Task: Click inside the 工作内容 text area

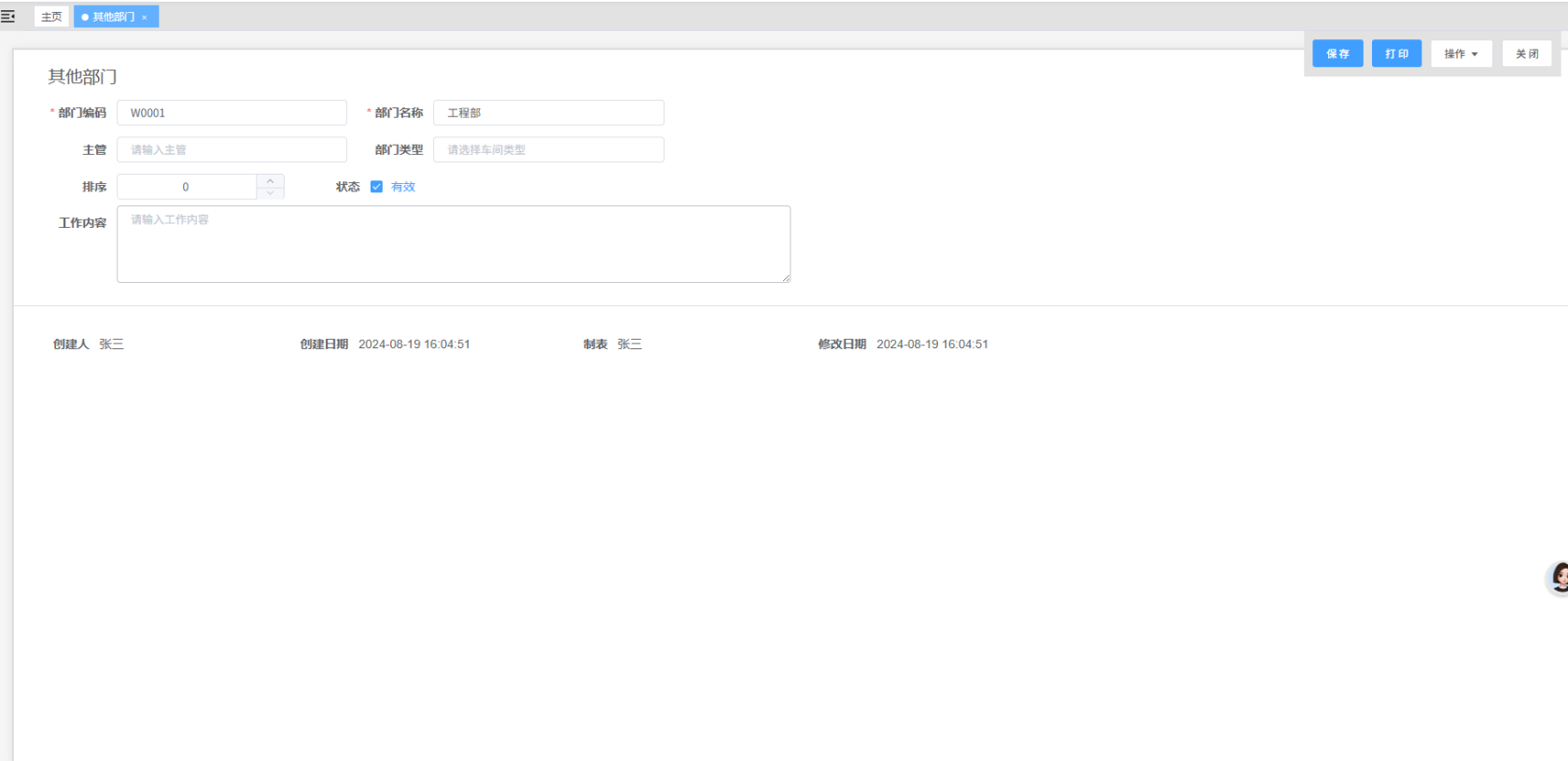Action: click(453, 245)
